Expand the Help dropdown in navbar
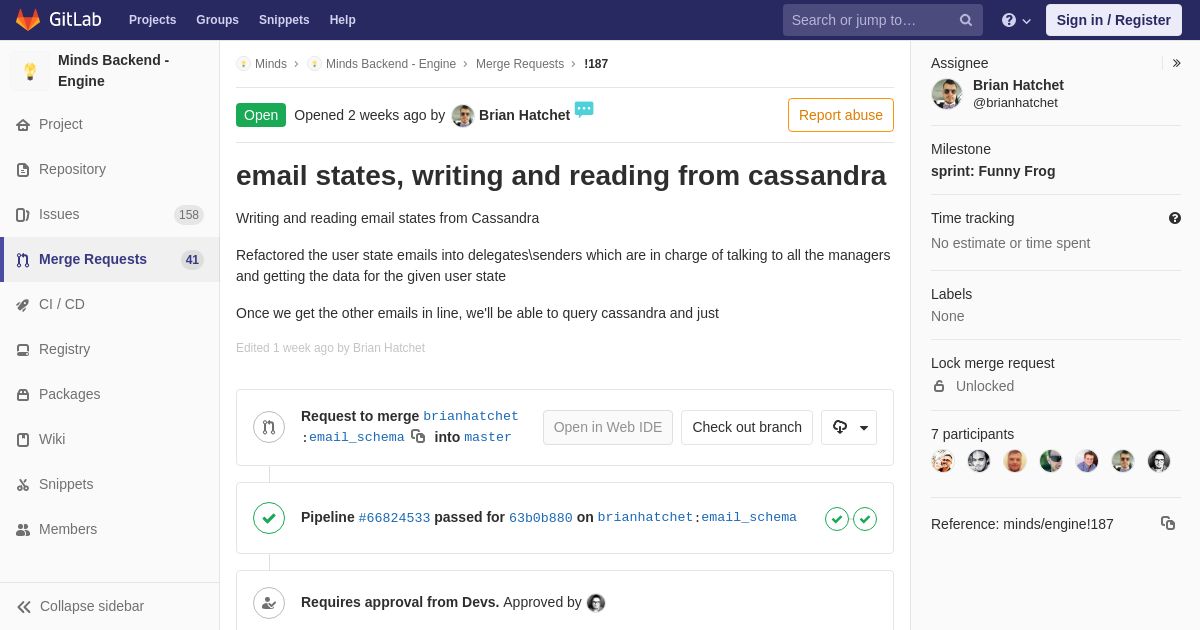Screen dimensions: 1200x630 pos(1016,20)
